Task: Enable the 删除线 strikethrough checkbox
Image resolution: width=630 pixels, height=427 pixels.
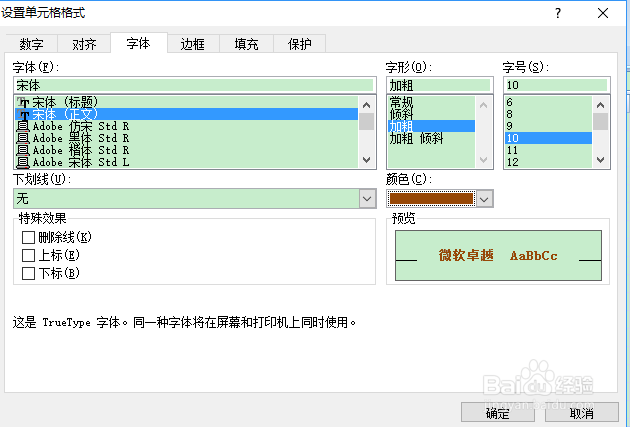Action: point(28,237)
